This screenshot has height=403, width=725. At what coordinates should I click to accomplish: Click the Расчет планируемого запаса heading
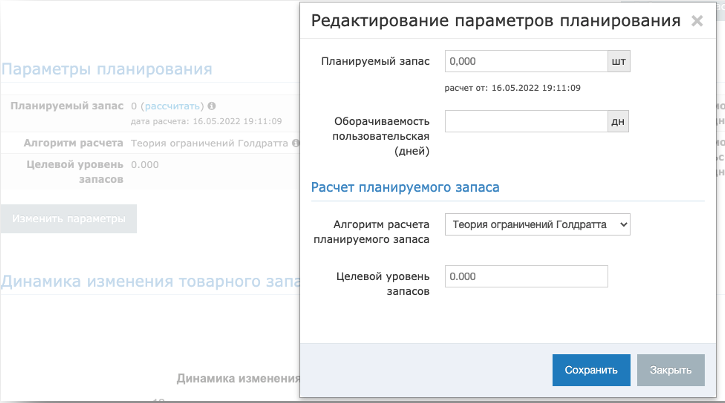pos(405,187)
